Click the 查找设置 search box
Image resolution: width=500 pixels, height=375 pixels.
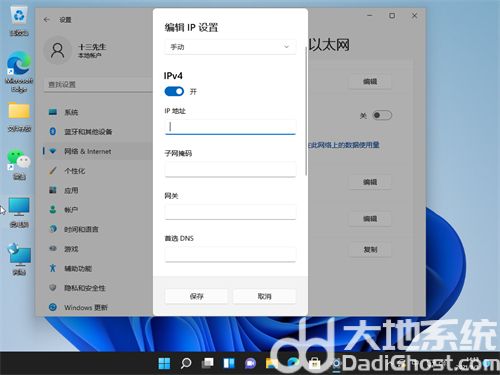click(x=98, y=84)
